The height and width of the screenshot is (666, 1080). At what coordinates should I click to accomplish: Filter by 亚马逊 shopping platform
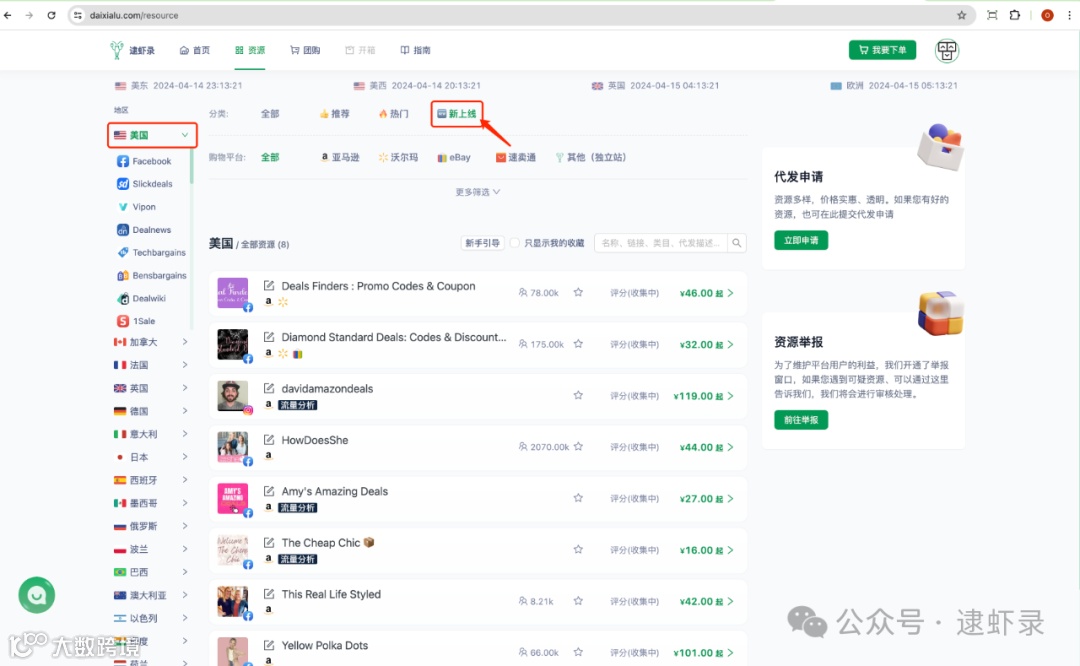pyautogui.click(x=340, y=158)
